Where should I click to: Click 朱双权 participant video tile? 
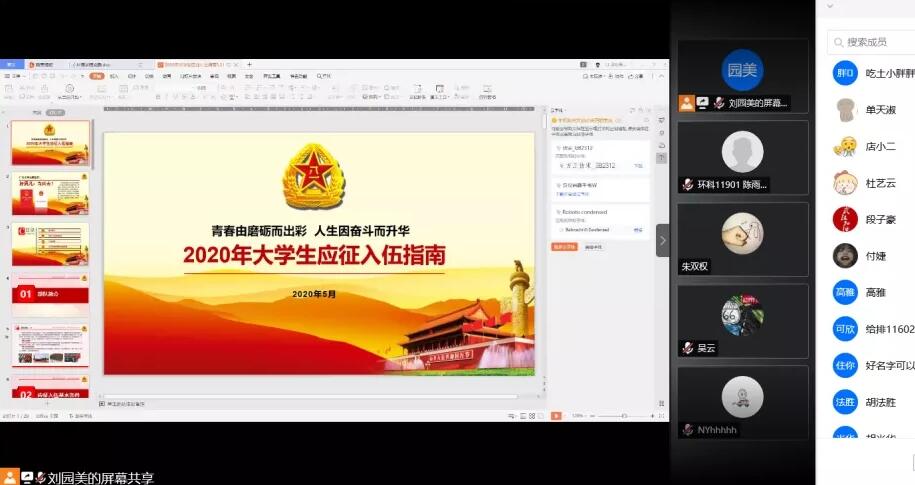coord(743,239)
